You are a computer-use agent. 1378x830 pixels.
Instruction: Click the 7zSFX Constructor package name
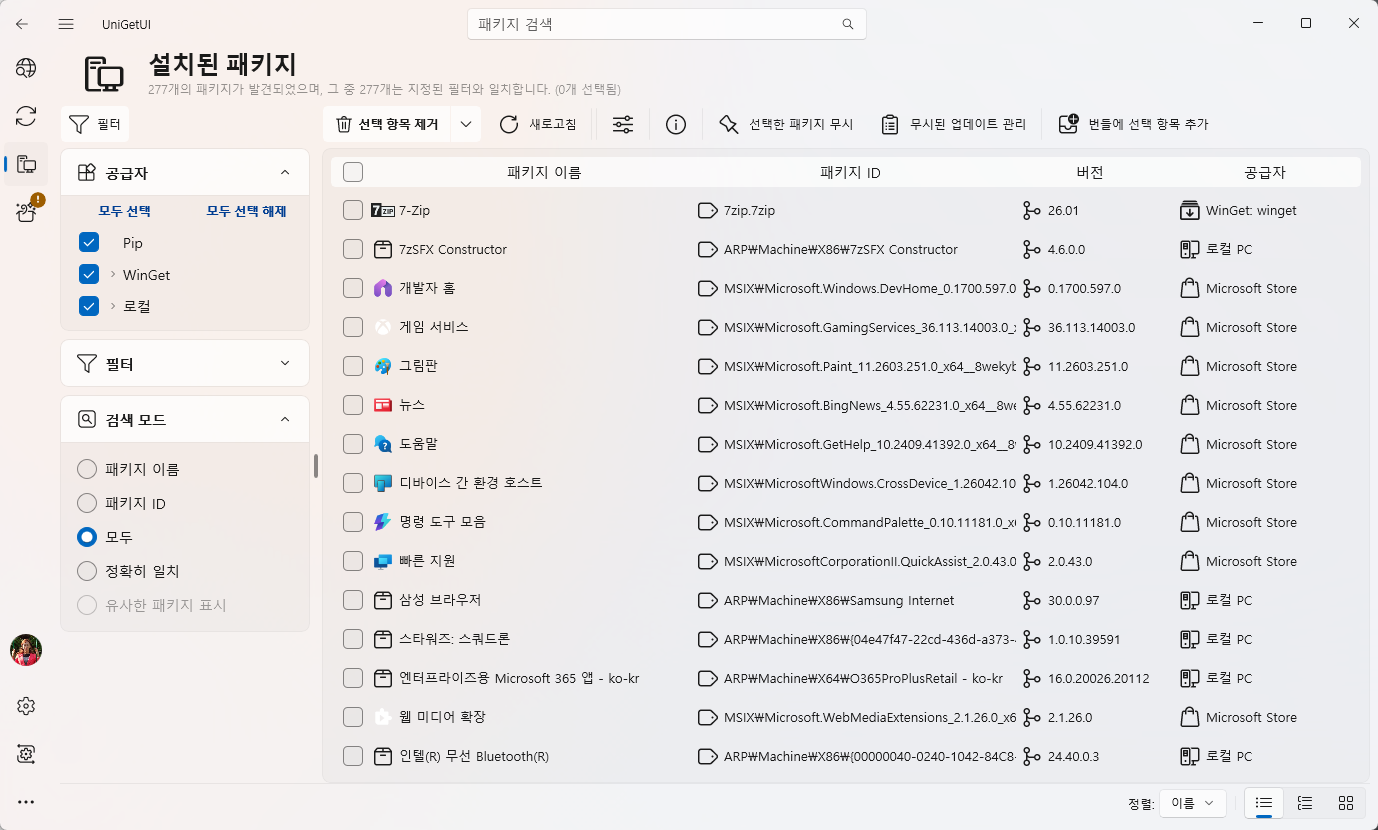453,249
